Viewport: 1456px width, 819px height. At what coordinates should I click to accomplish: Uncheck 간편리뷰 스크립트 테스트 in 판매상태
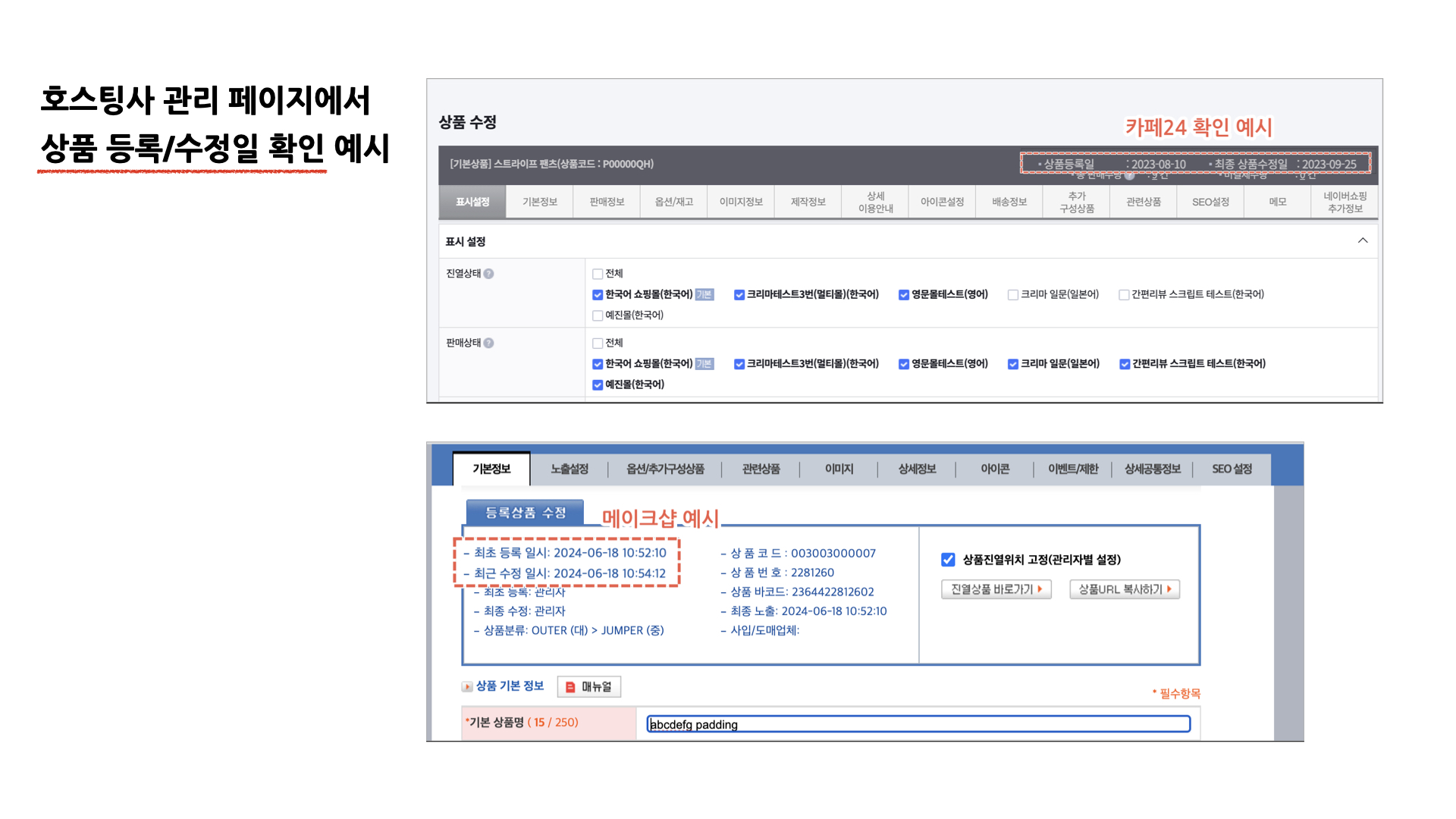coord(1125,363)
